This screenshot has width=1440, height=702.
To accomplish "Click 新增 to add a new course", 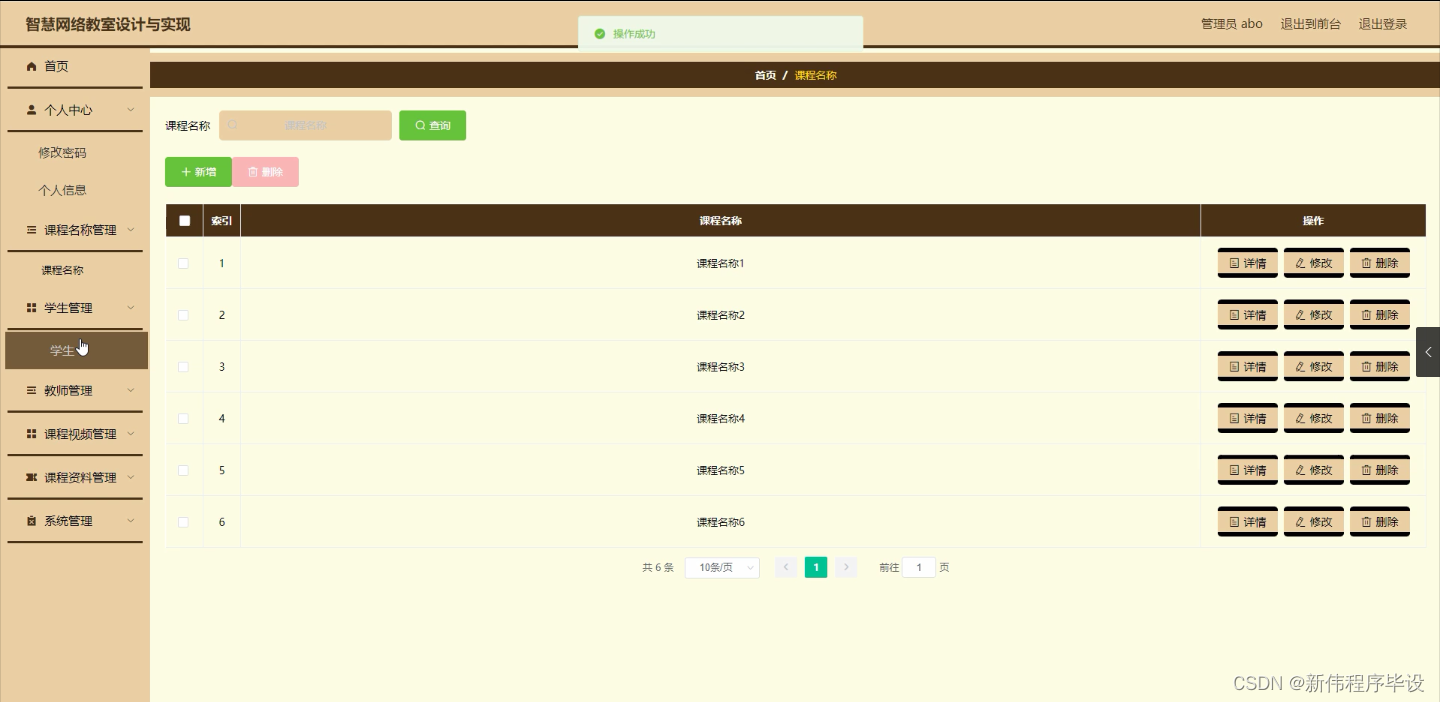I will 198,171.
